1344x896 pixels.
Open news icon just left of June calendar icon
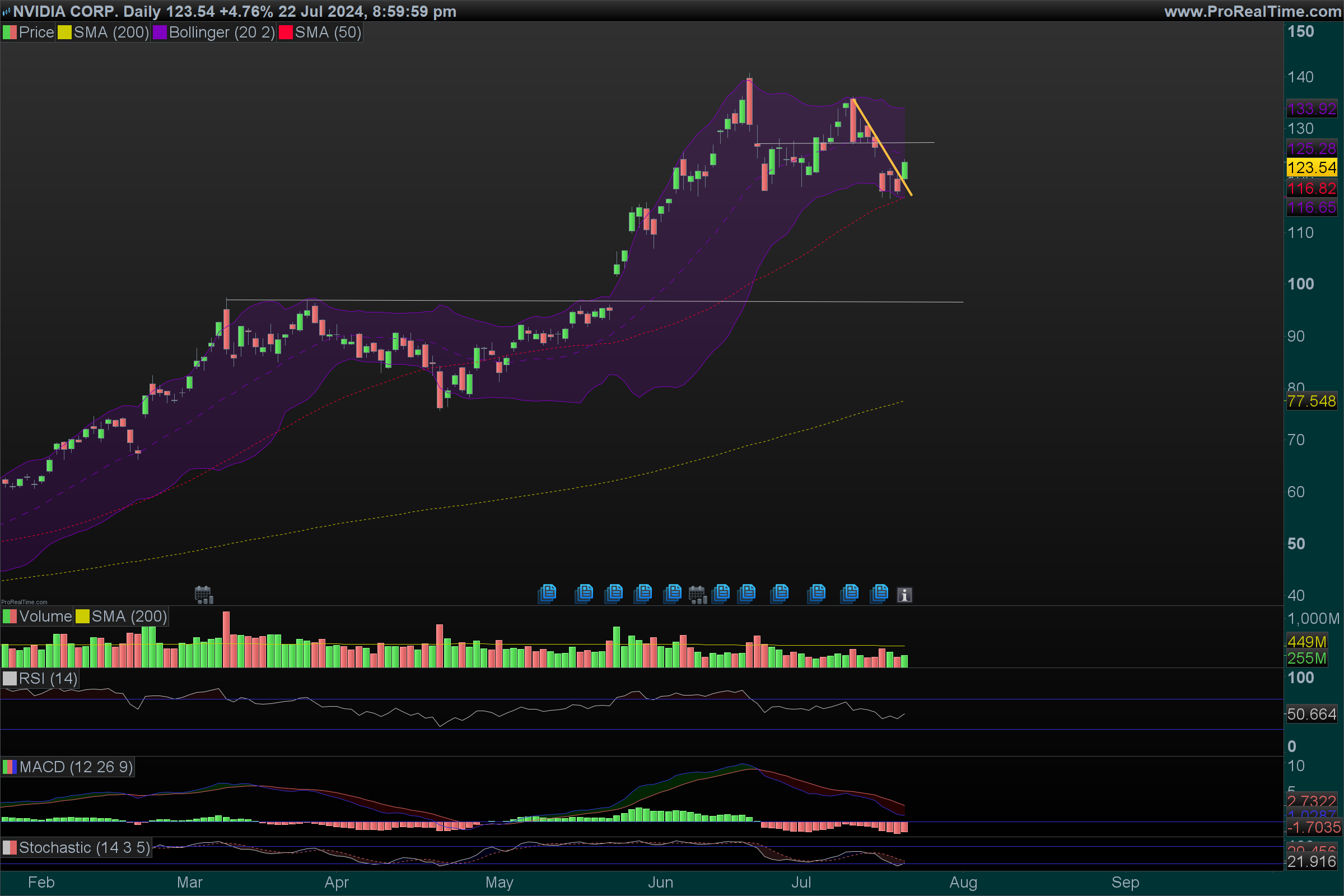(673, 593)
